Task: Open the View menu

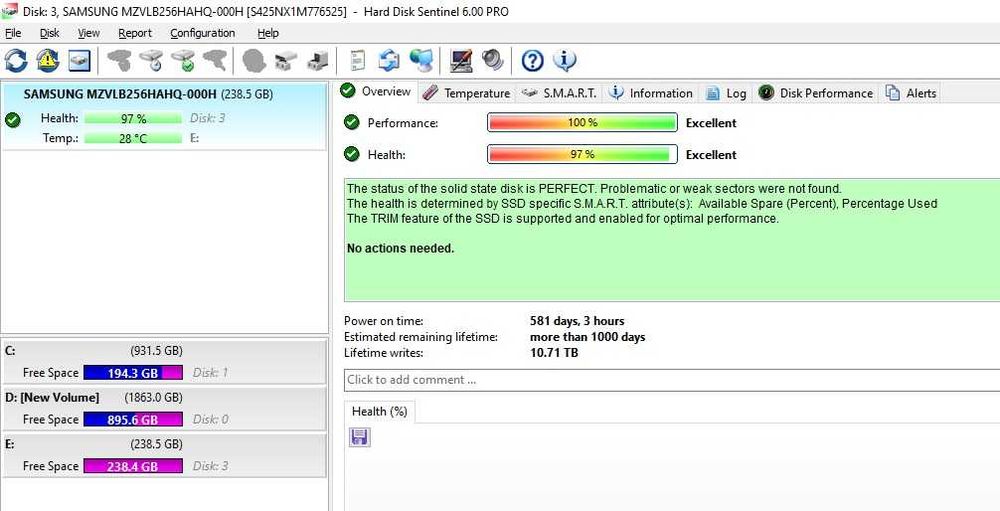Action: click(89, 33)
